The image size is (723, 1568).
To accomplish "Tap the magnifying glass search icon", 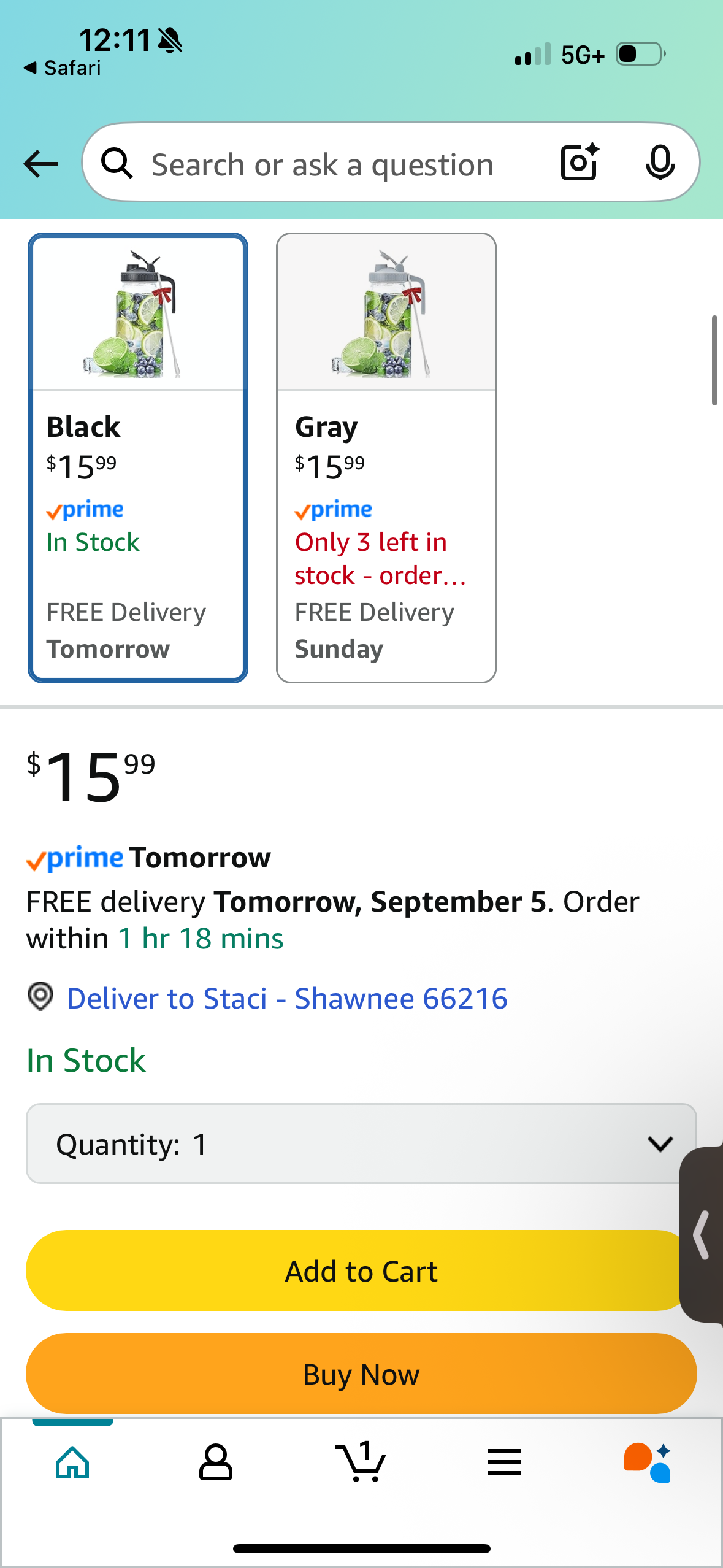I will (117, 163).
